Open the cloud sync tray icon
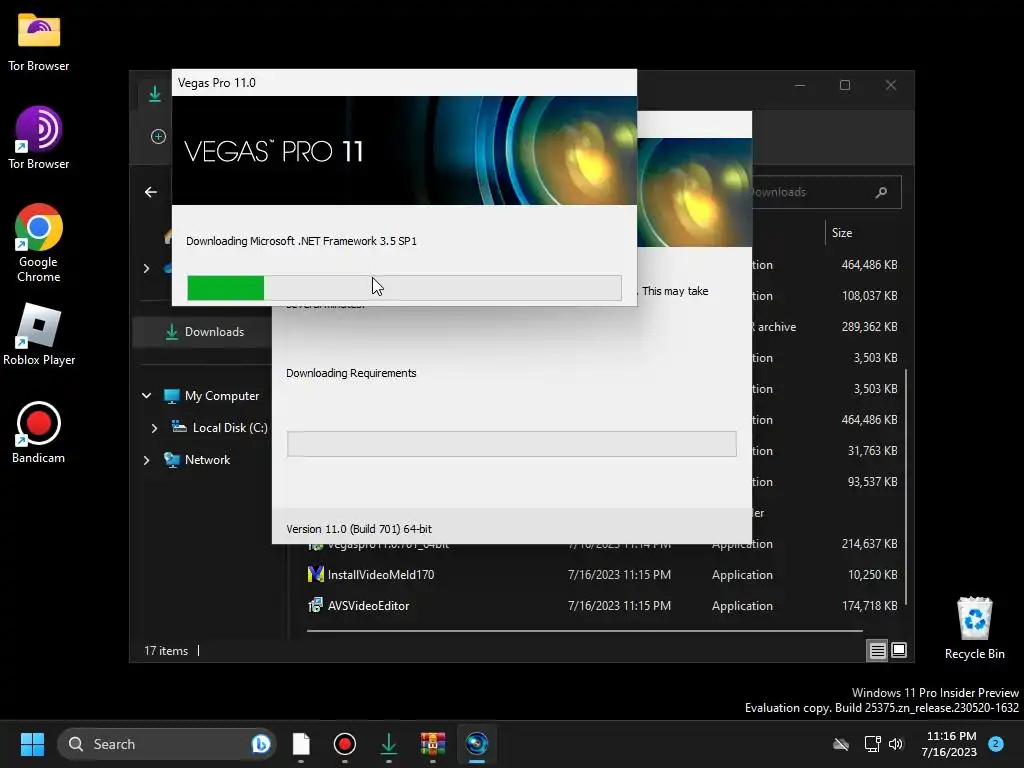Viewport: 1024px width, 768px height. (x=841, y=744)
